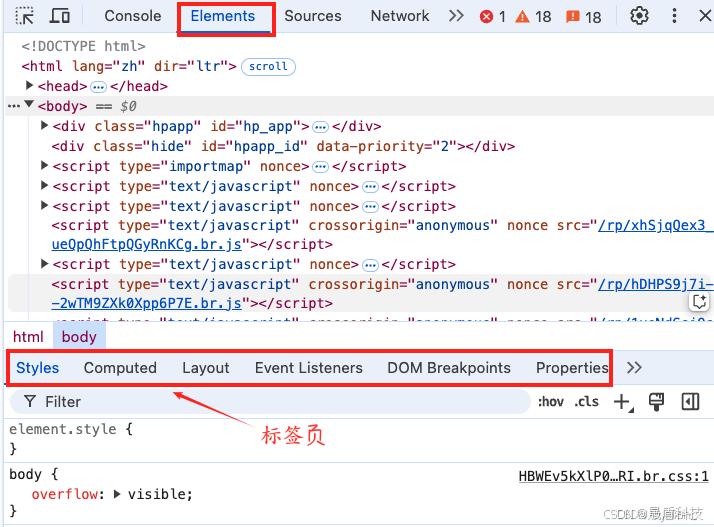Screen dimensions: 714x527
Task: Select the body breadcrumb
Action: 79,337
